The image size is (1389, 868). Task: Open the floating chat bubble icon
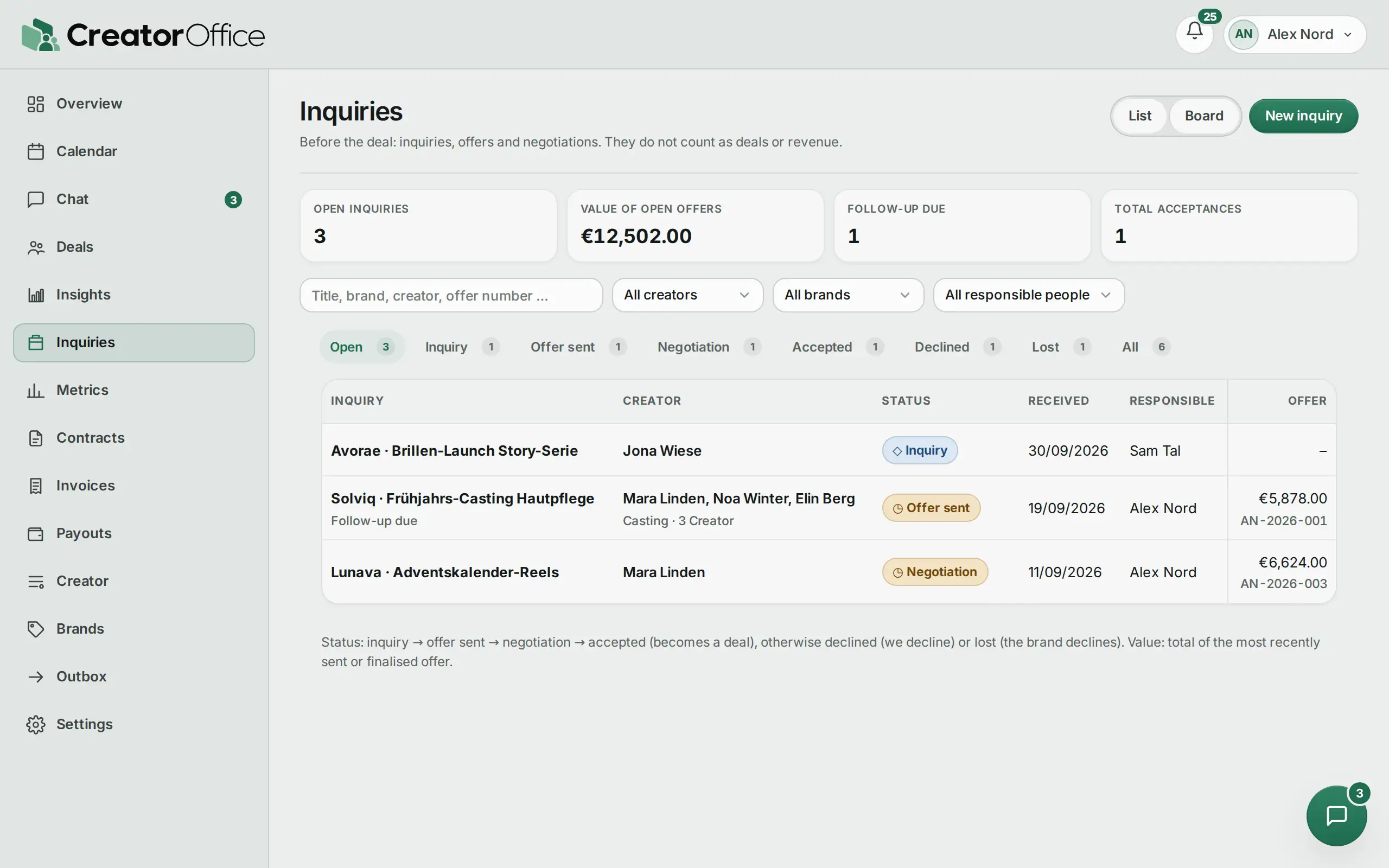(1336, 815)
